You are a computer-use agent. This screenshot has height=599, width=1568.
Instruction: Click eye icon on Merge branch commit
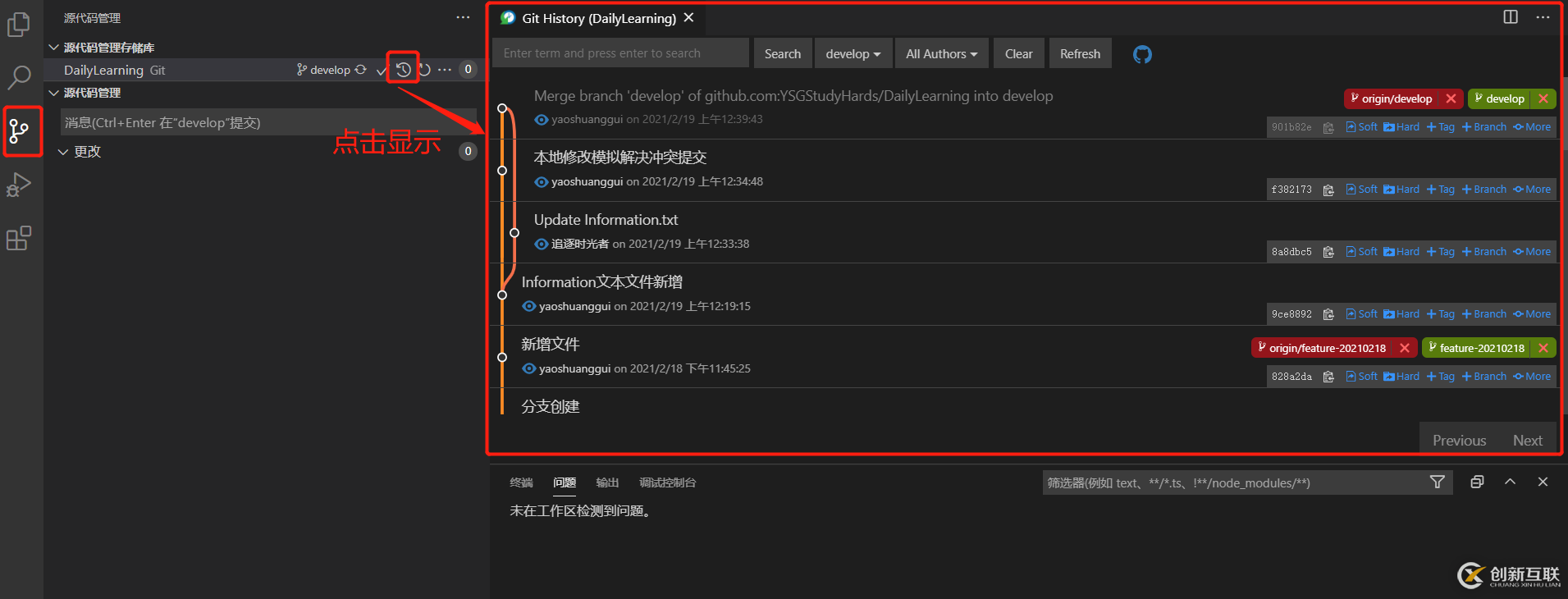pos(542,120)
